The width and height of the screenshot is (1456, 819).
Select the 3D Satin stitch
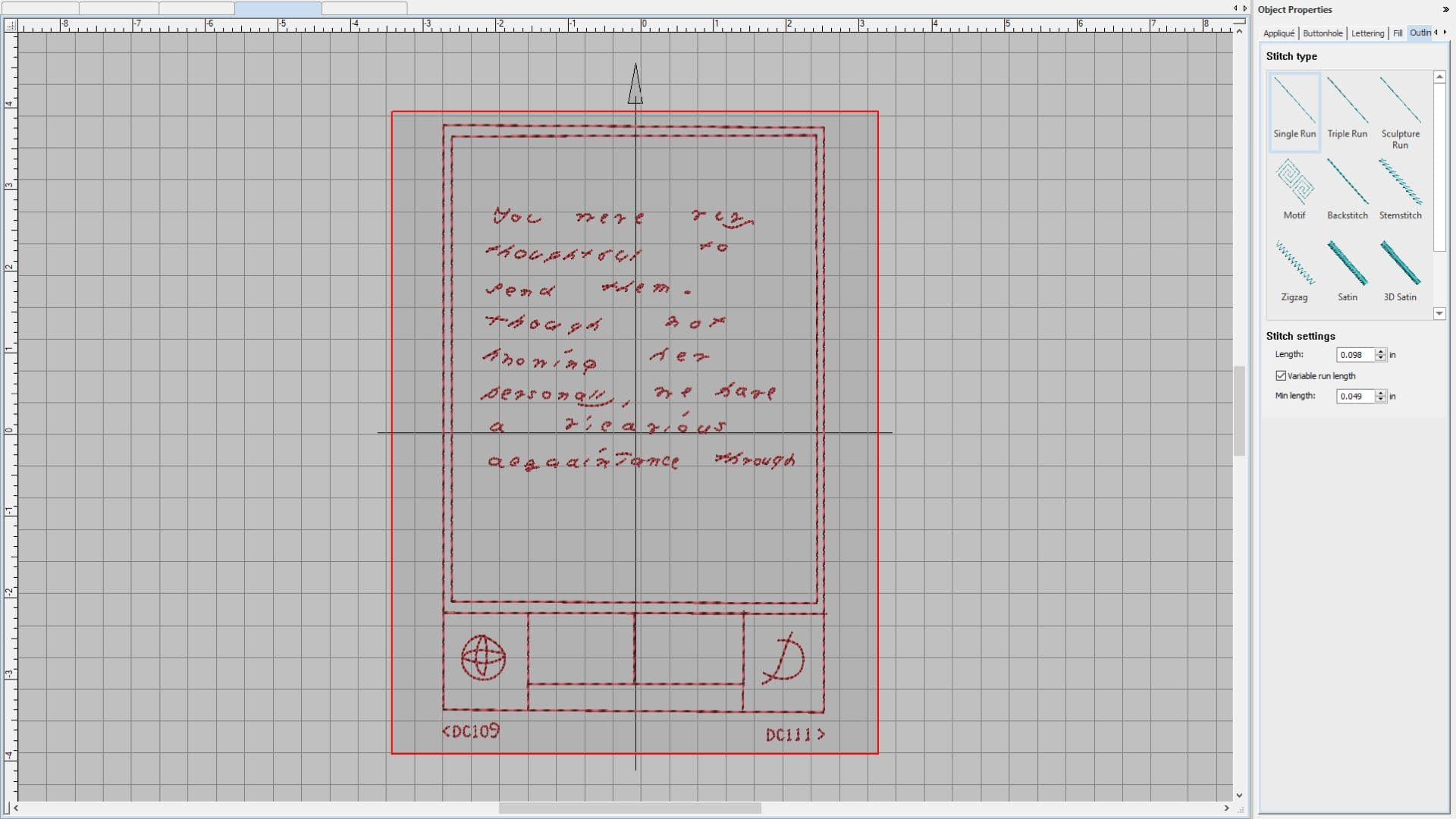click(x=1400, y=271)
